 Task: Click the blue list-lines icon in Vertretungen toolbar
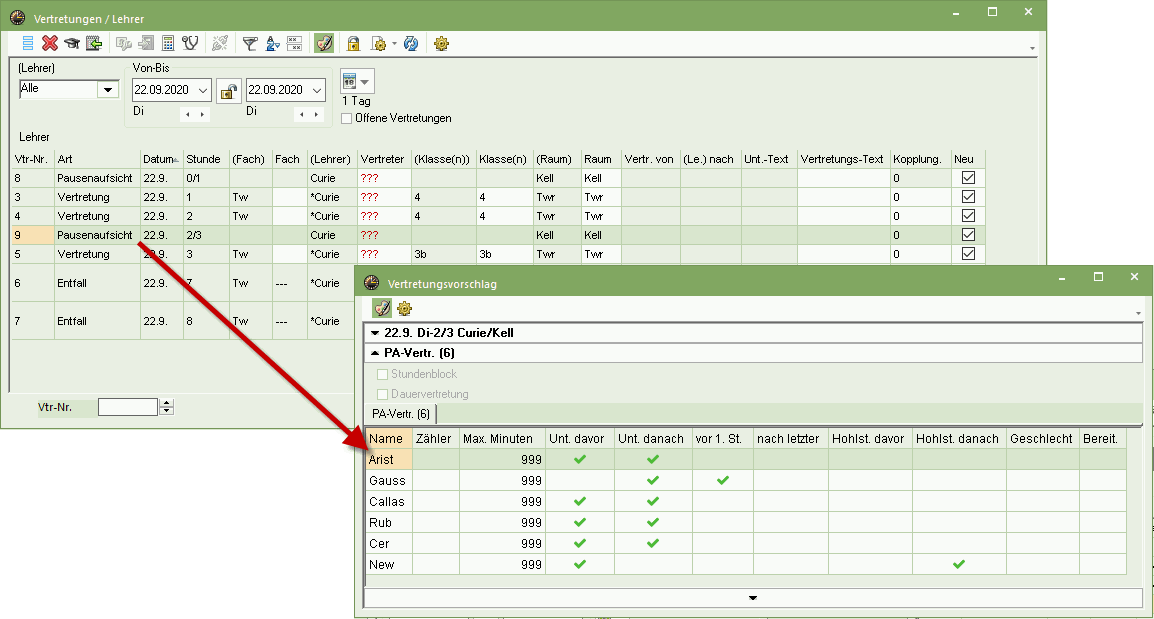click(28, 43)
